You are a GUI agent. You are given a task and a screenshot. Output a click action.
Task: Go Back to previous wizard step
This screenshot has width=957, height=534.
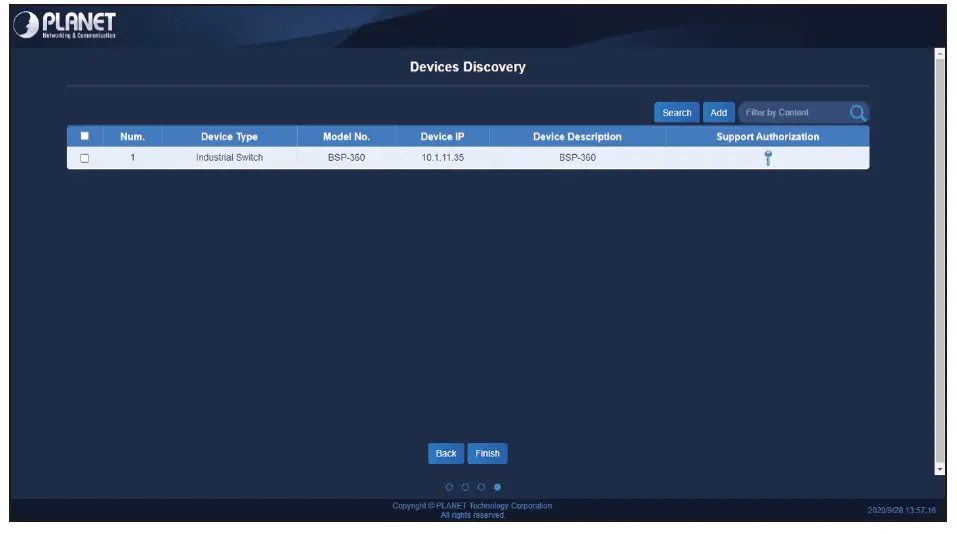coord(446,453)
